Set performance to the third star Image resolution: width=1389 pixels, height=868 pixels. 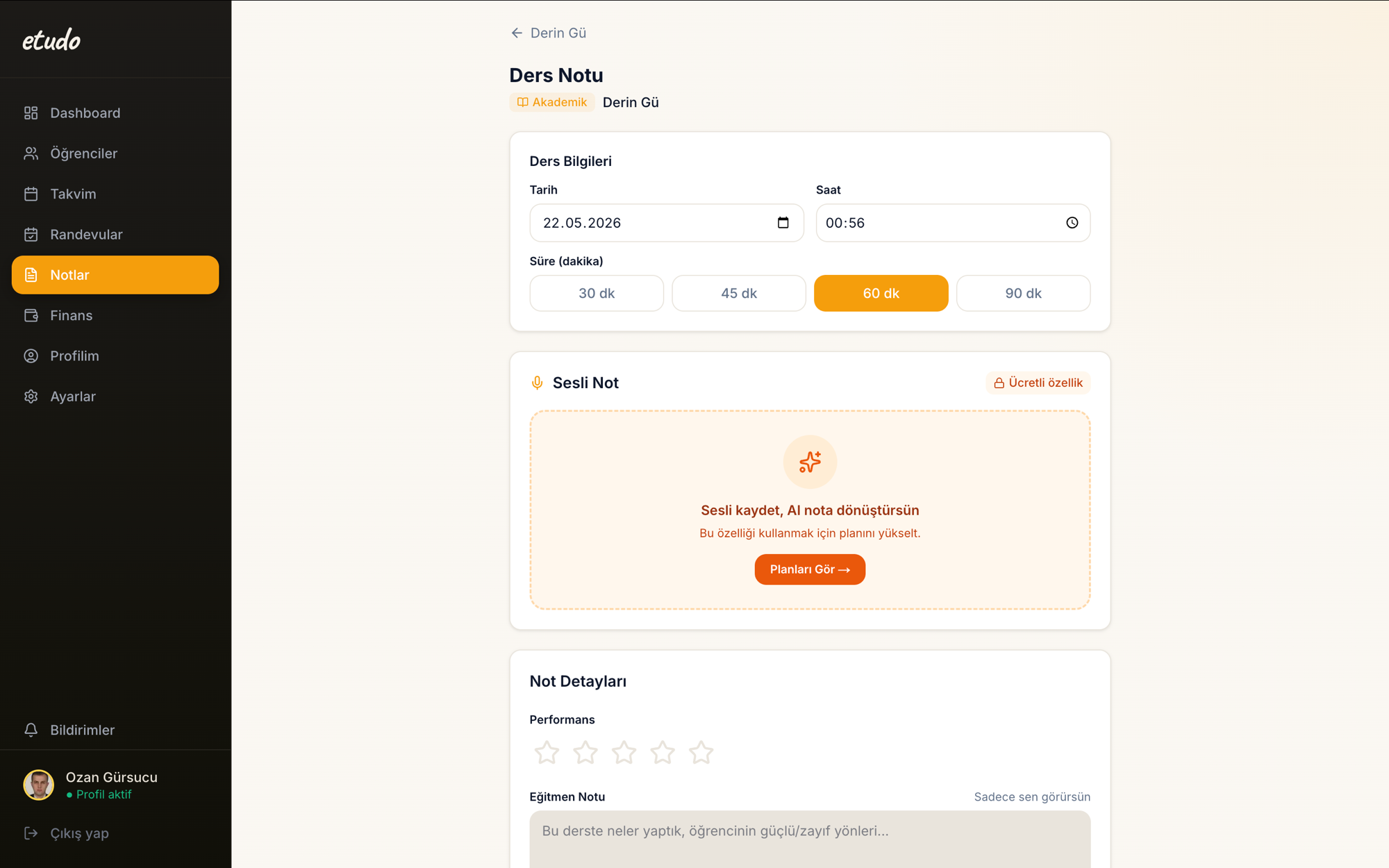(x=624, y=753)
